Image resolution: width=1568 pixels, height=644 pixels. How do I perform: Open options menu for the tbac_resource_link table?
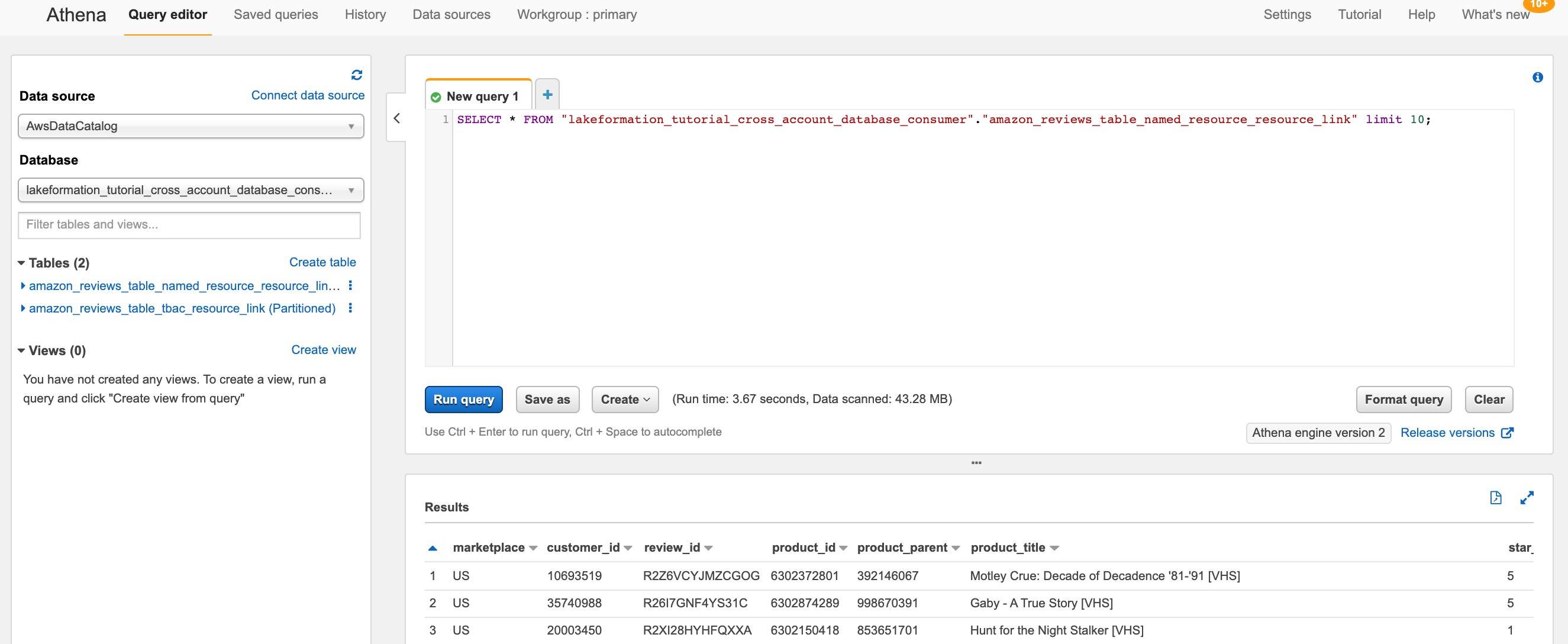click(350, 308)
